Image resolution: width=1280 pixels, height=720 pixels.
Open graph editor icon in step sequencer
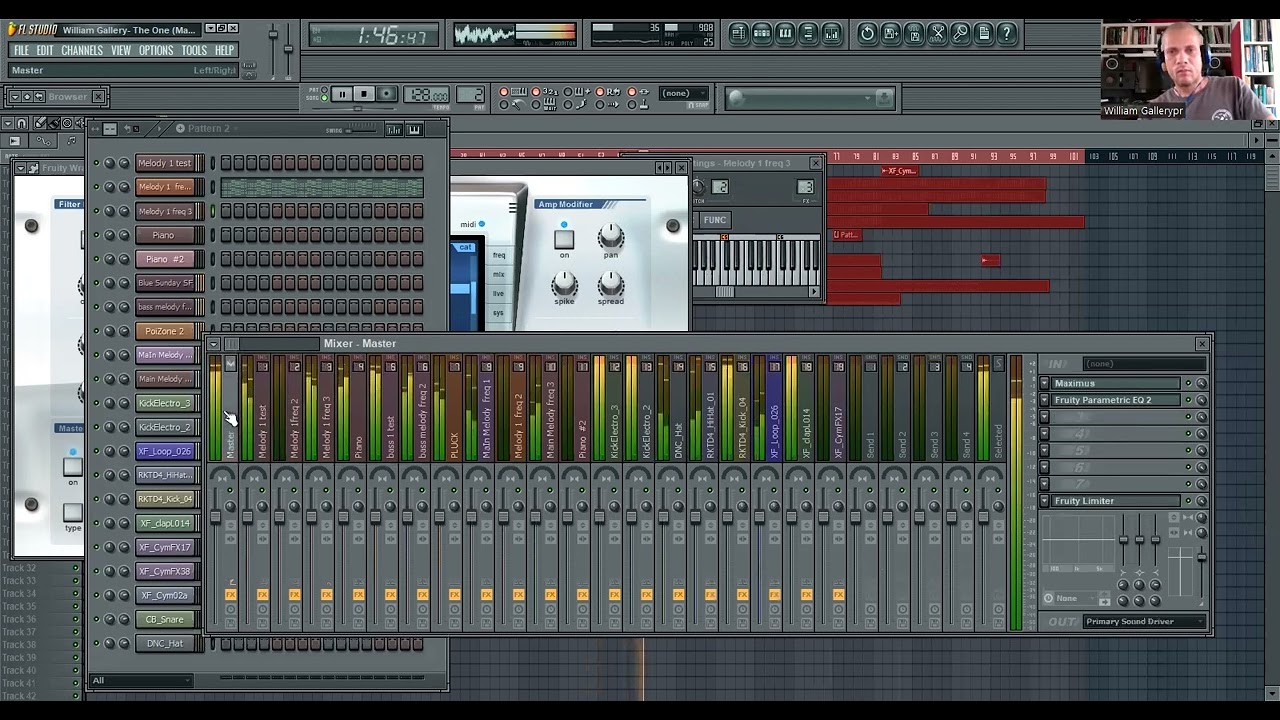394,129
